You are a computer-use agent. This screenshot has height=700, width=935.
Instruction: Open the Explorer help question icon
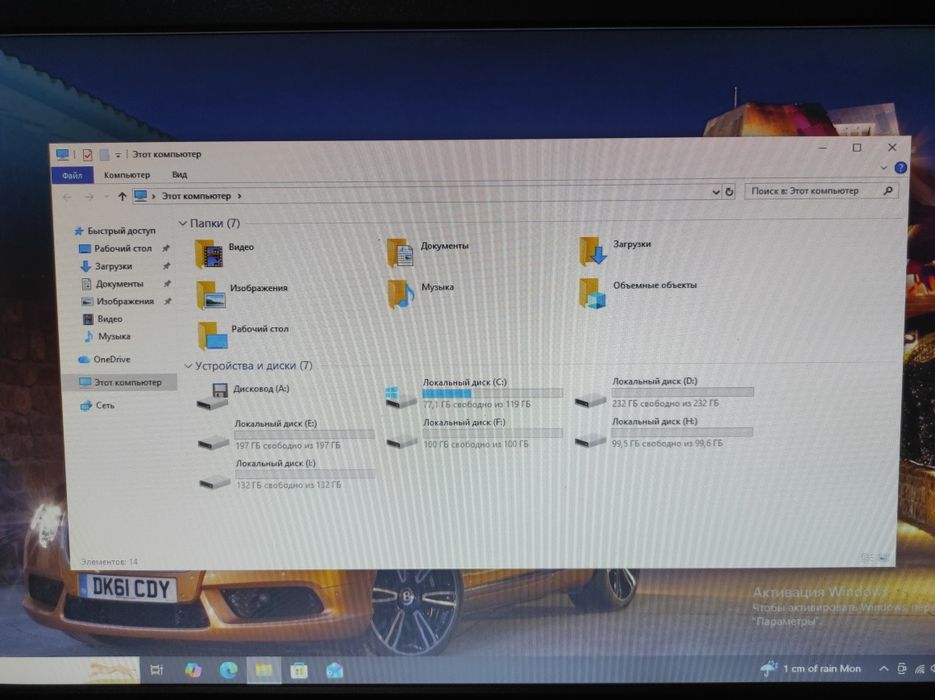coord(900,168)
